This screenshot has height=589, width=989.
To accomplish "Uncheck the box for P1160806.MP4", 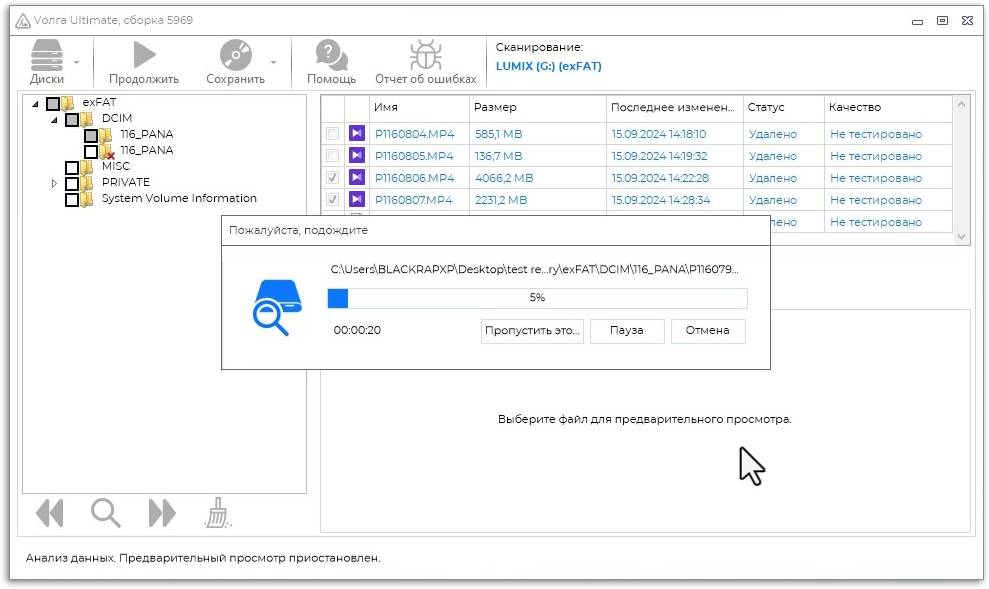I will (332, 178).
